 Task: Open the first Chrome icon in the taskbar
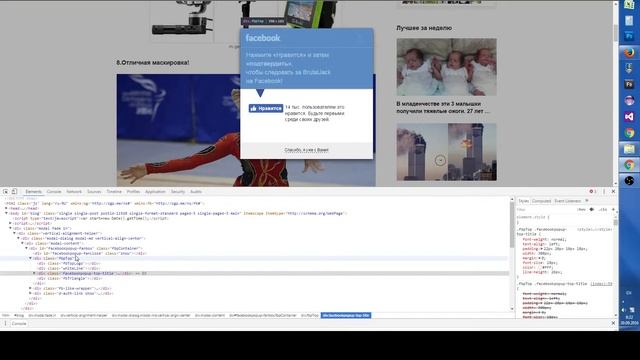pyautogui.click(x=629, y=133)
